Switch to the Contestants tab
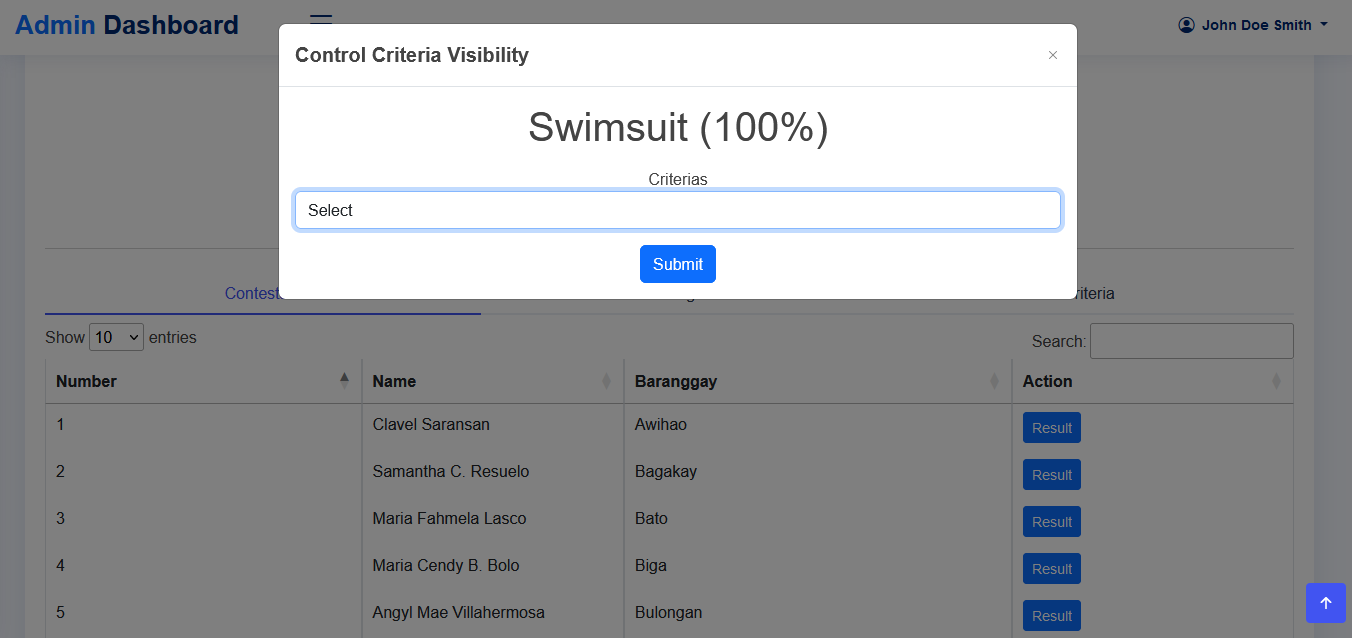1352x638 pixels. click(251, 294)
